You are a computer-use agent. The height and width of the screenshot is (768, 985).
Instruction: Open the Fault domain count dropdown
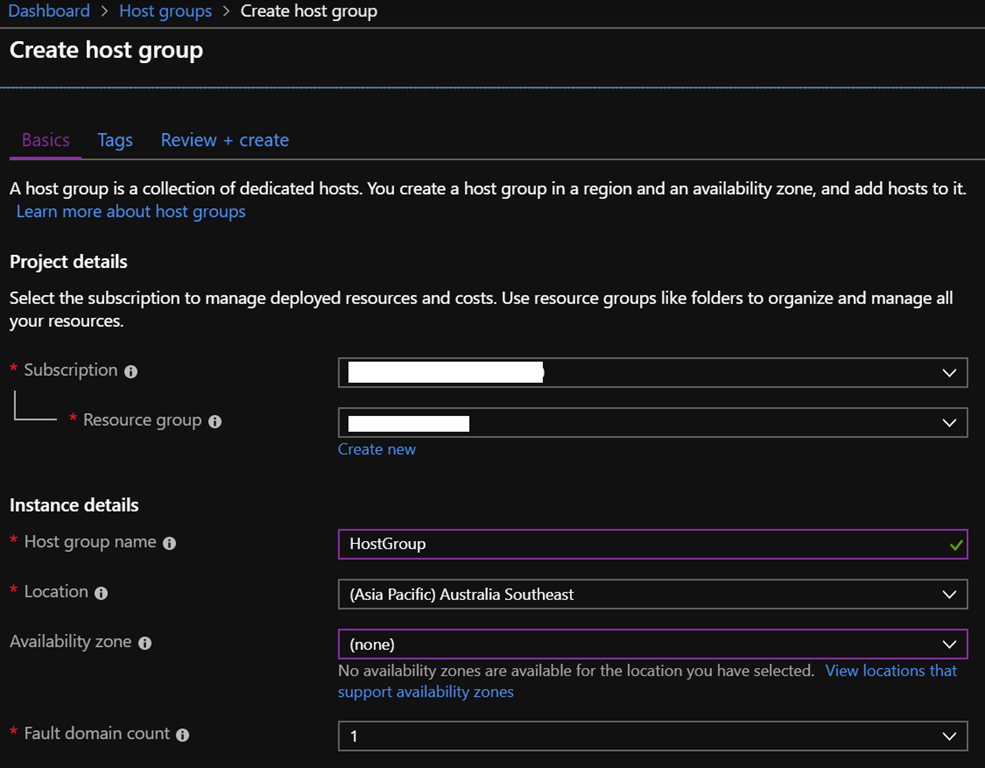click(x=652, y=736)
